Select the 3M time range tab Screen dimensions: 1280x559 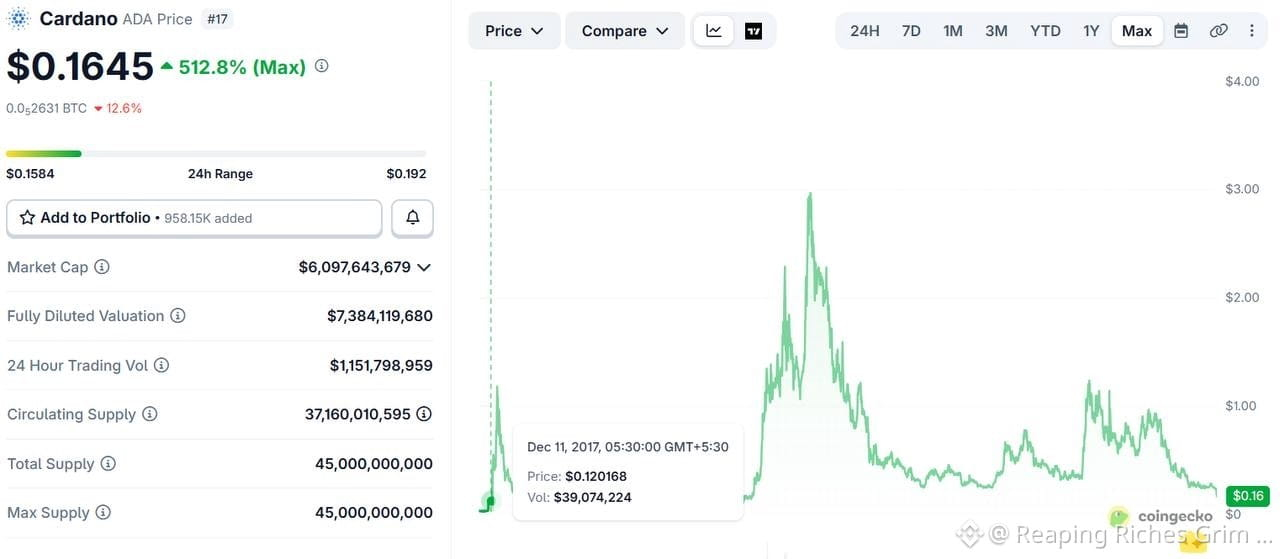(x=996, y=31)
